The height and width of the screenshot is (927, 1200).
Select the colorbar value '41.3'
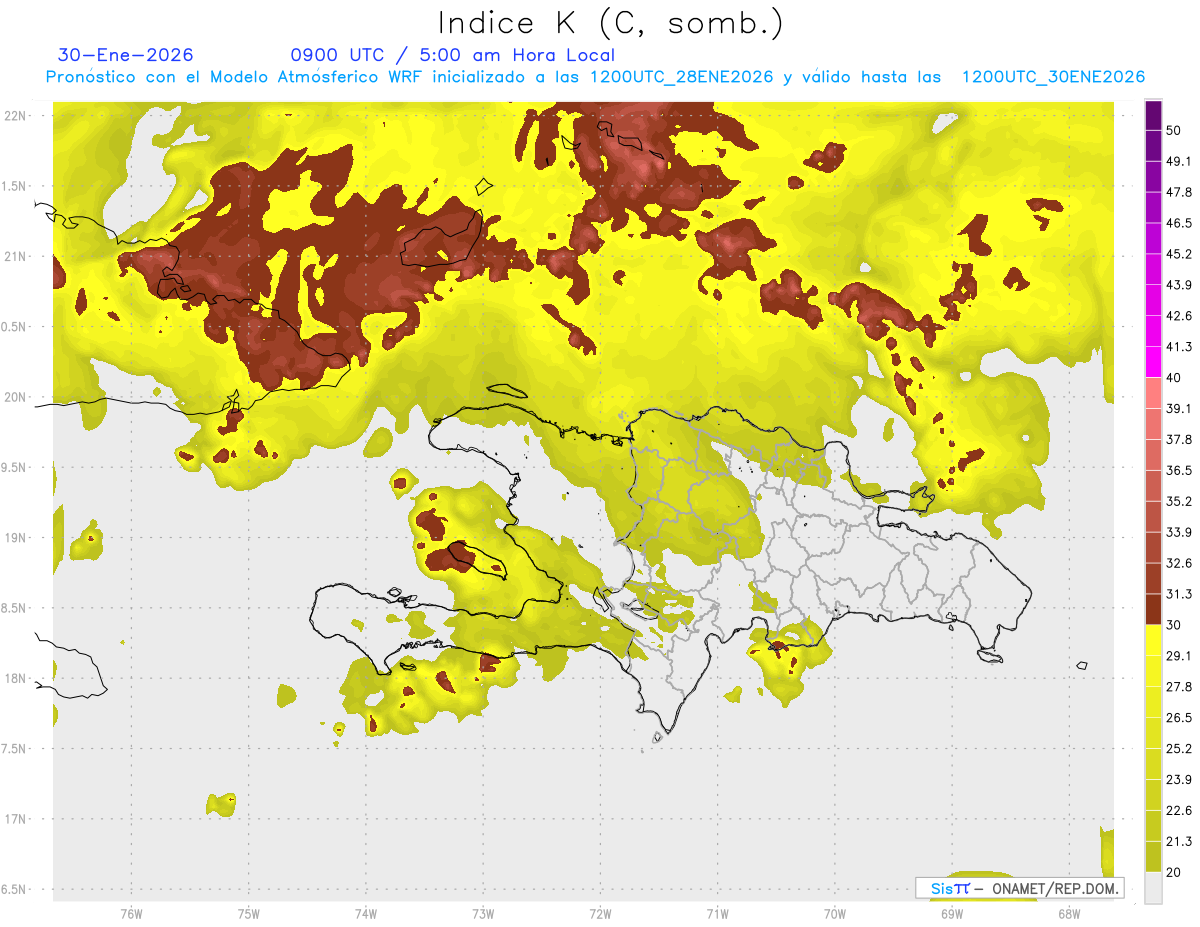click(1179, 347)
